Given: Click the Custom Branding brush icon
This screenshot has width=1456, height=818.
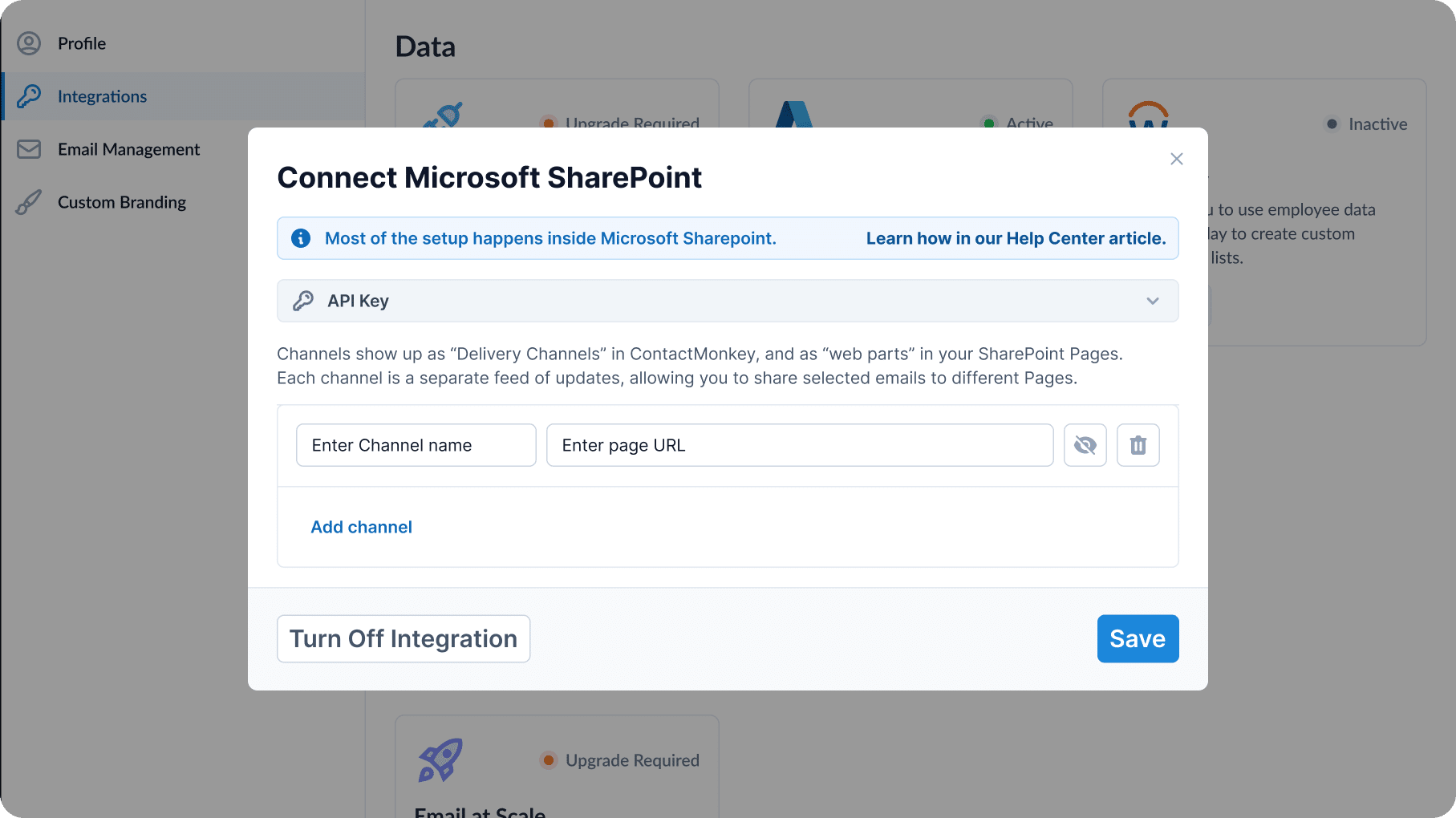Looking at the screenshot, I should (29, 202).
